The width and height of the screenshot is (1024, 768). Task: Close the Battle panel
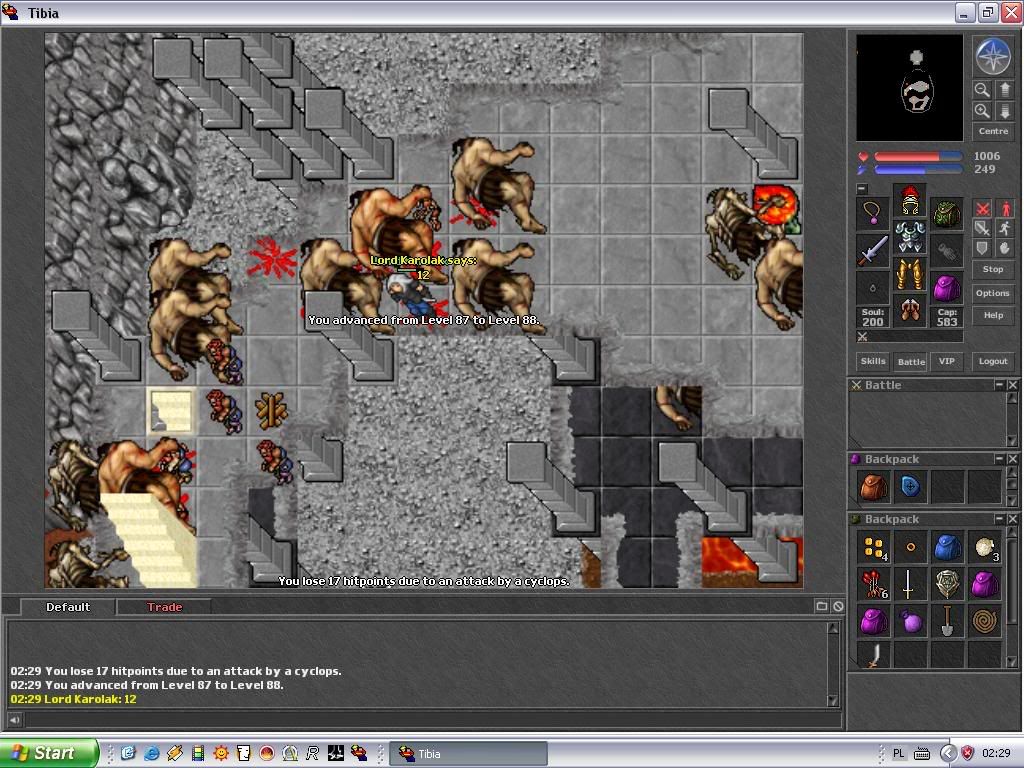tap(1012, 385)
